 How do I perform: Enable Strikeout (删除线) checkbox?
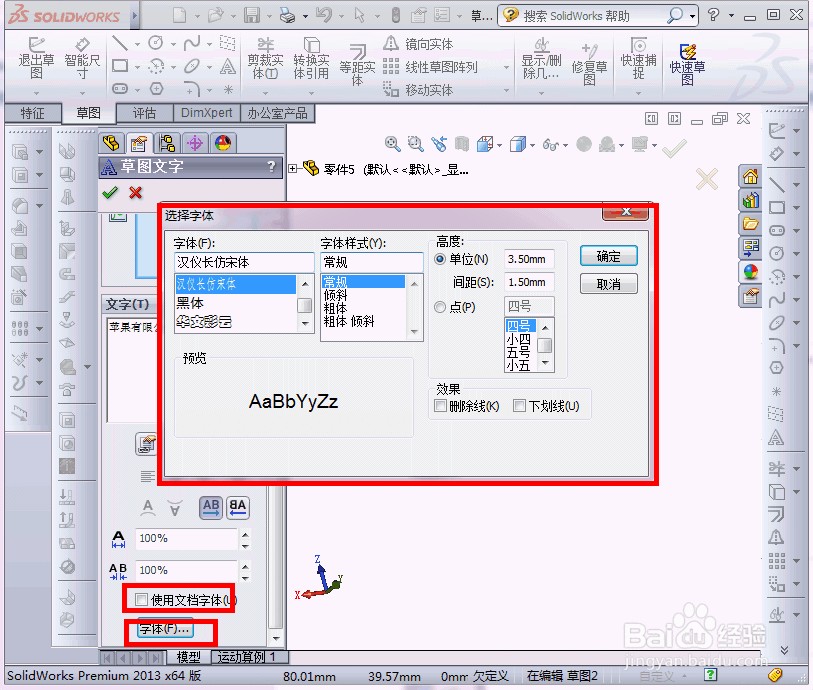click(x=440, y=405)
